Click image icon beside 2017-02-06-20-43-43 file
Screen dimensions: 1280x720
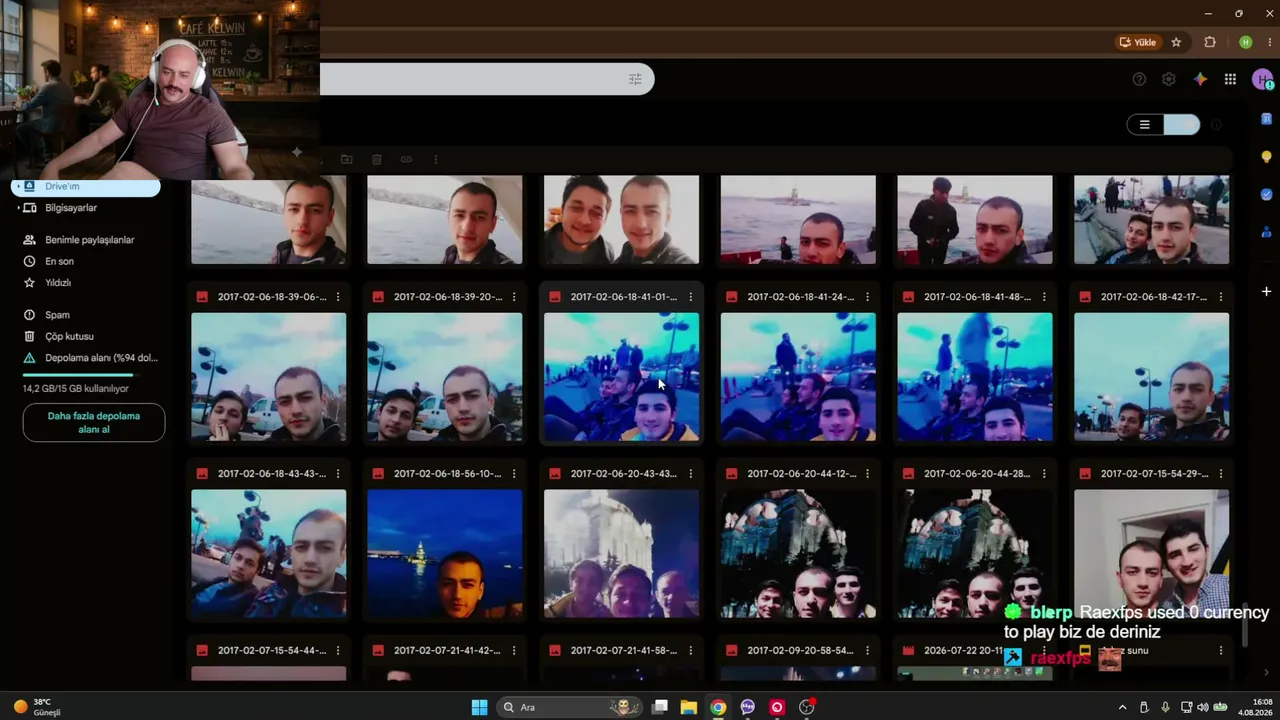pos(554,474)
